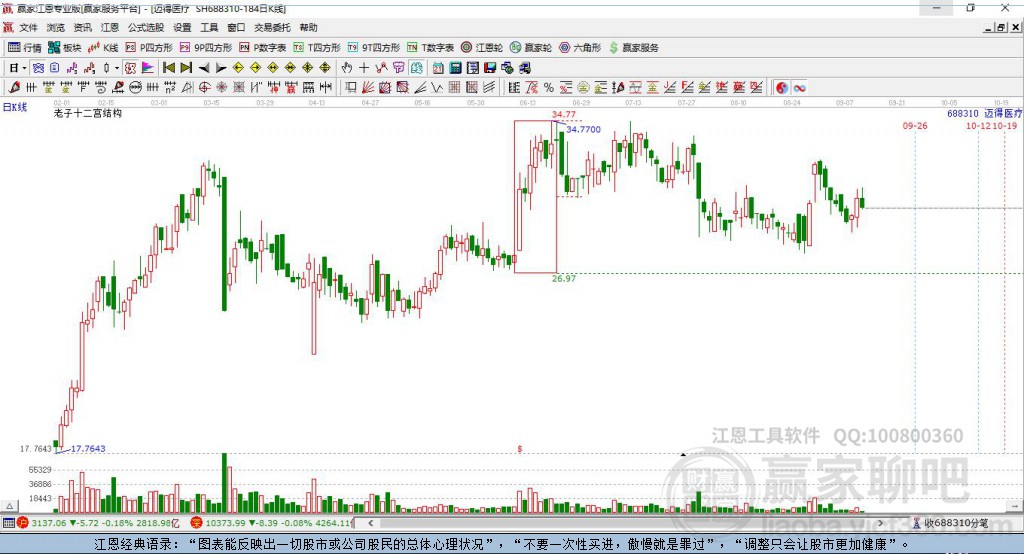Click the red colored flag icon

point(148,68)
